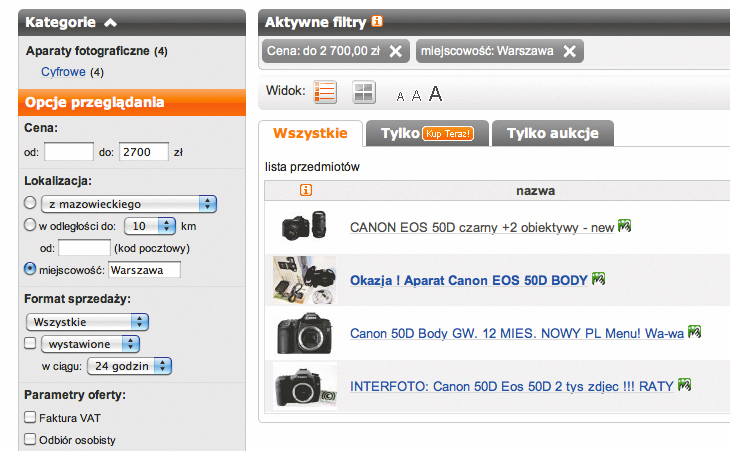Enable the 'Faktura VAT' checkbox
Viewport: 730px width, 451px height.
[30, 417]
